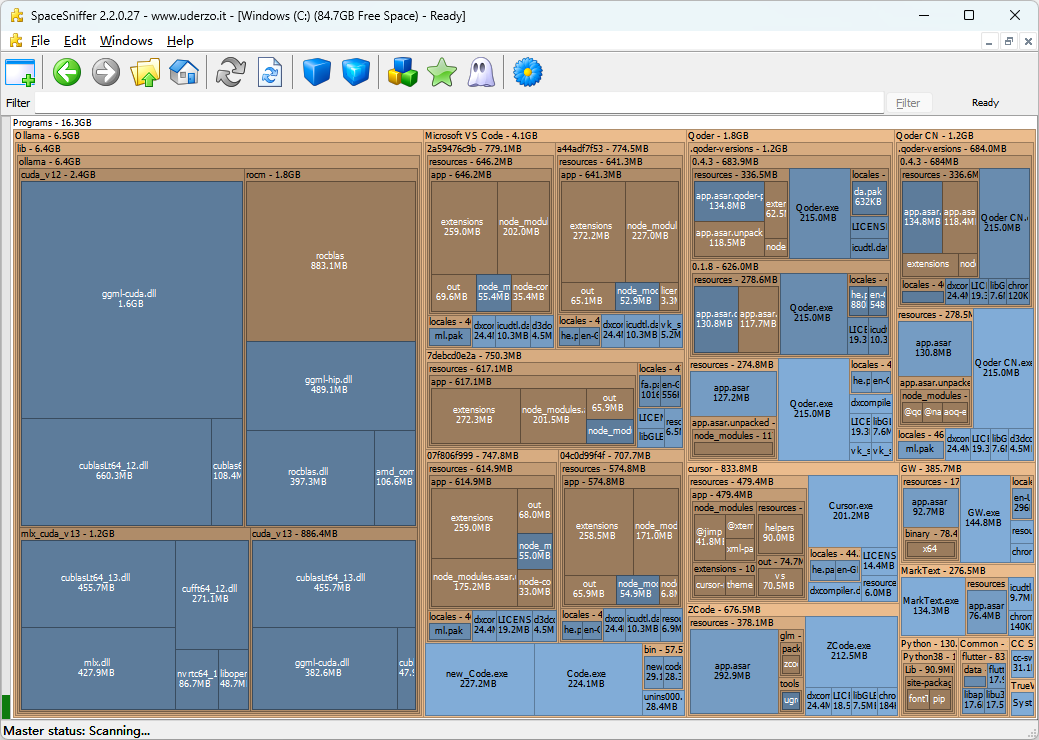1039x740 pixels.
Task: Click the ggml-cuda.dll 382.6MB block
Action: [324, 667]
